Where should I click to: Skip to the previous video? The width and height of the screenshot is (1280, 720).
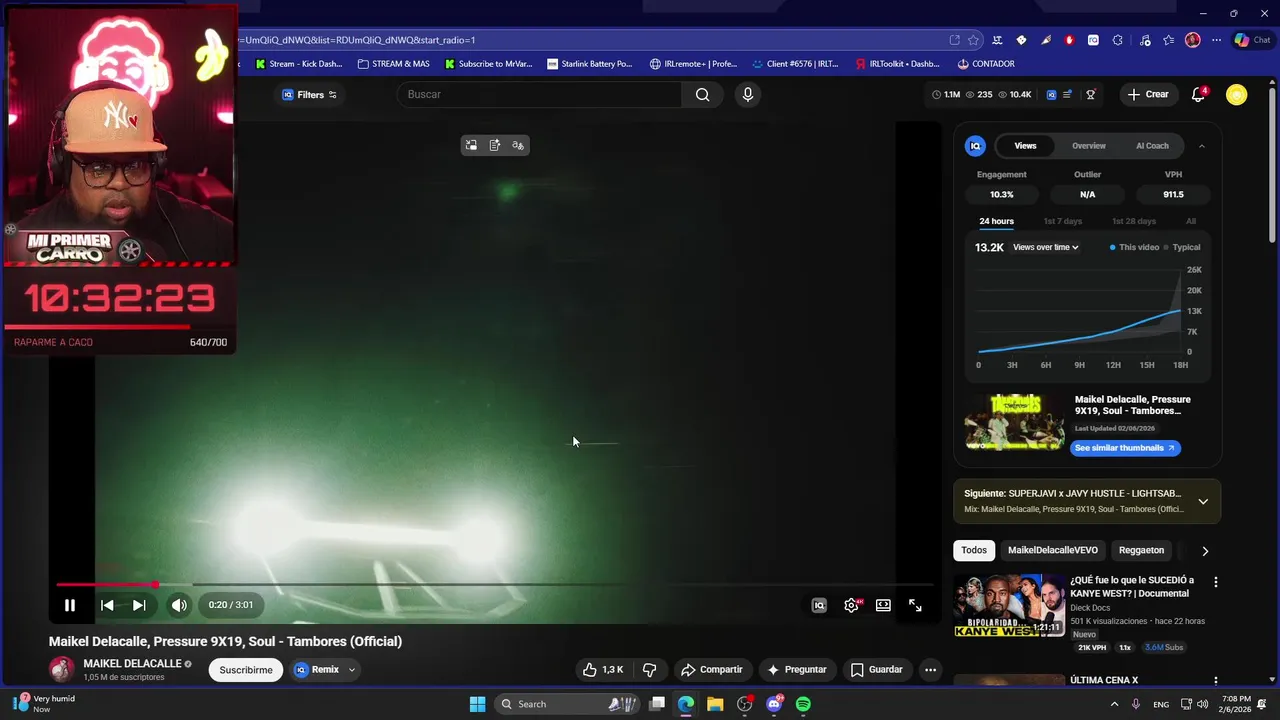[x=107, y=605]
